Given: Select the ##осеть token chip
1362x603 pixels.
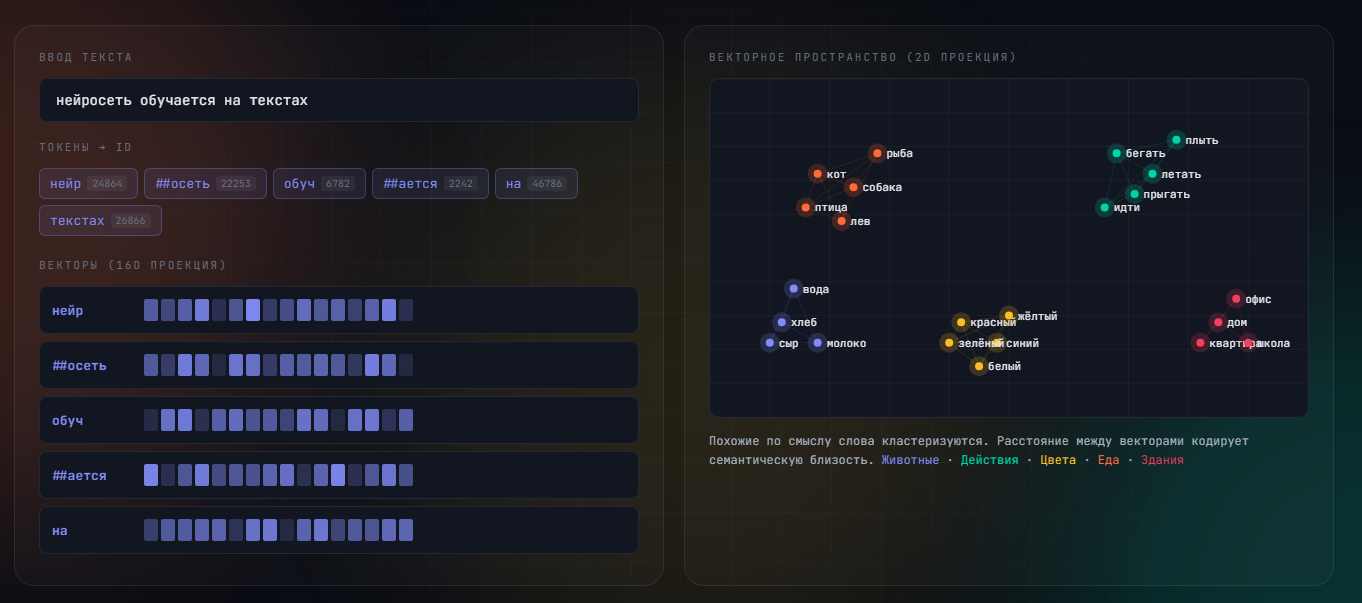Looking at the screenshot, I should pos(205,184).
